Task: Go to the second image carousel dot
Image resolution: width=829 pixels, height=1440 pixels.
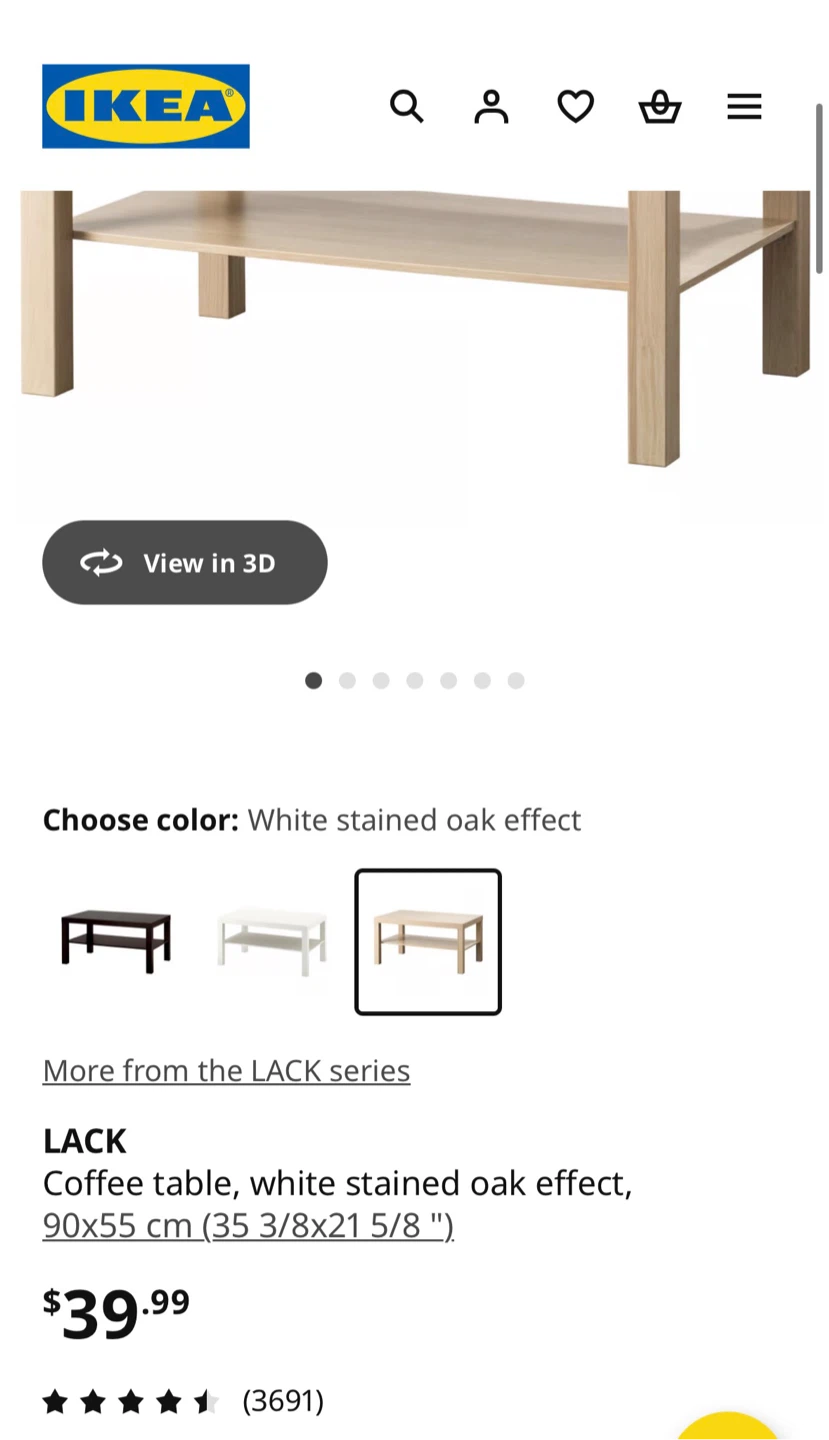Action: coord(347,681)
